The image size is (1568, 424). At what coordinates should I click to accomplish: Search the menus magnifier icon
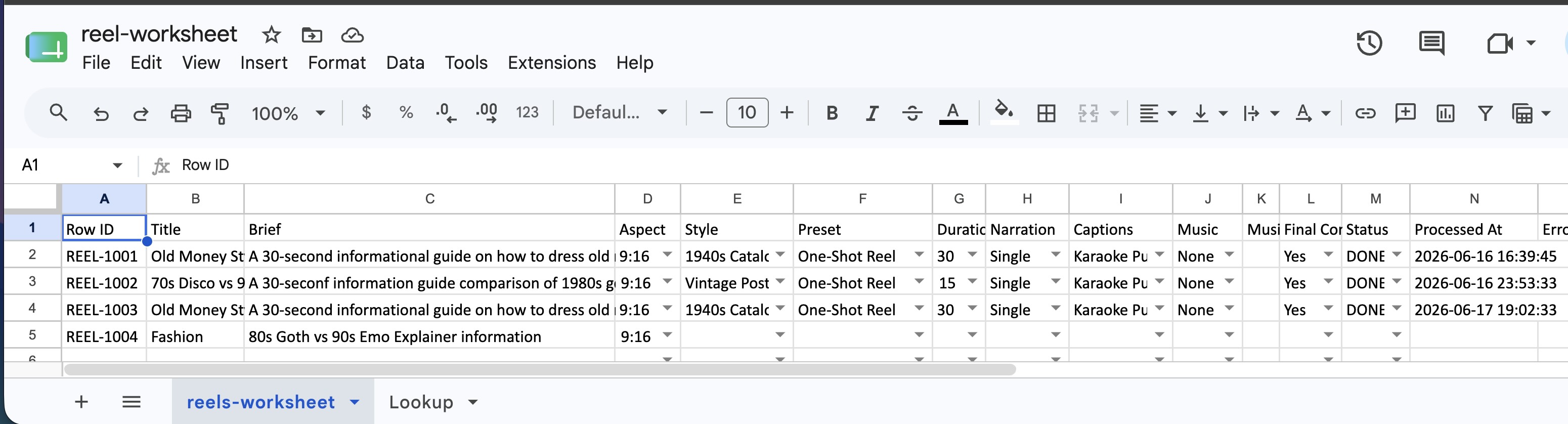[x=59, y=113]
